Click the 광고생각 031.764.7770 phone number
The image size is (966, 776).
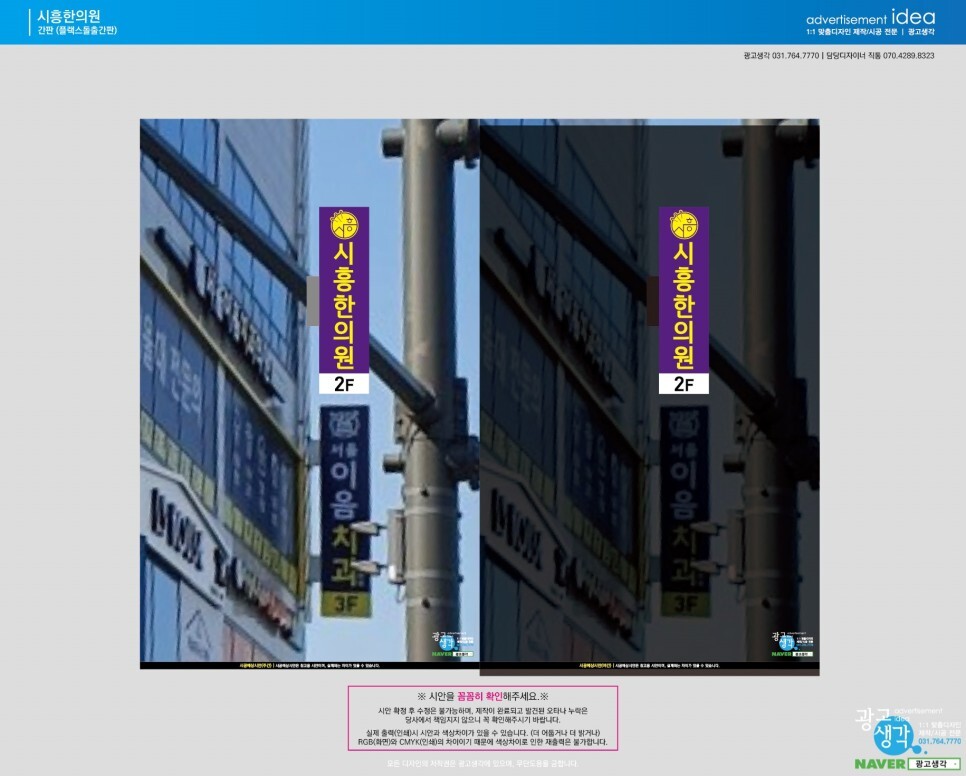781,56
